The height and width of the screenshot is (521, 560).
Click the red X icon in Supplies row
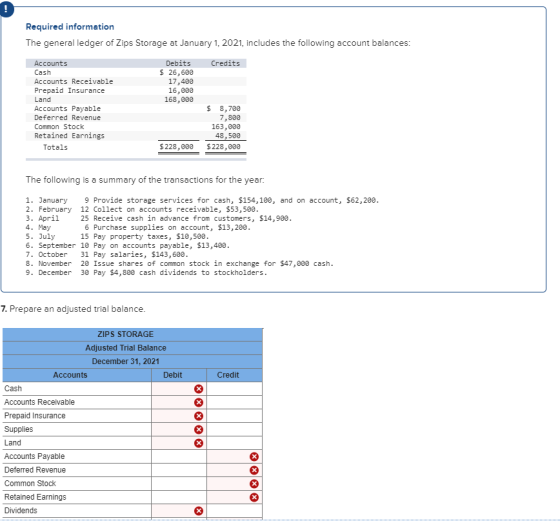199,430
